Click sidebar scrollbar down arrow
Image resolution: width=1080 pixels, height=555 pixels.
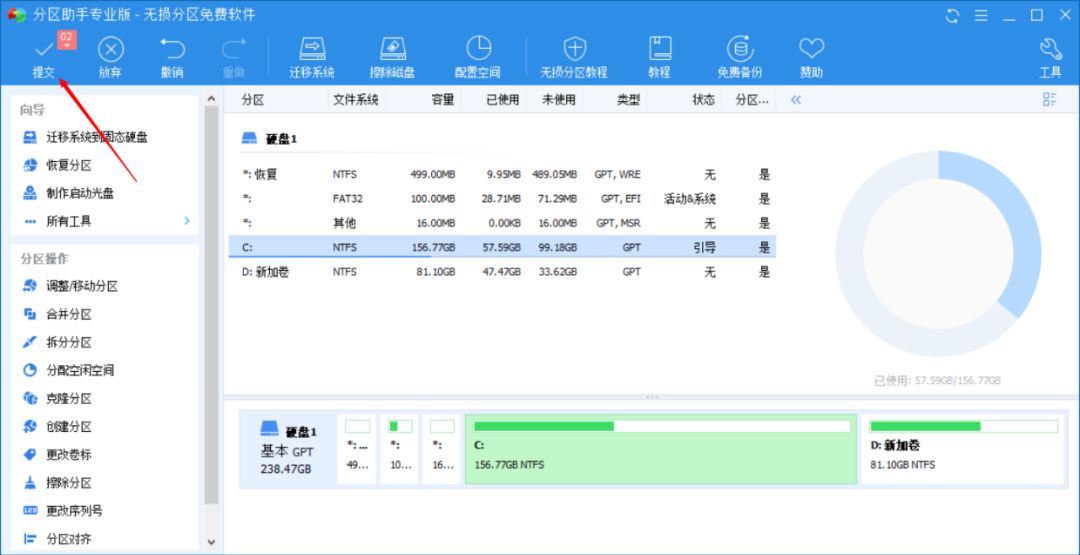[x=211, y=542]
